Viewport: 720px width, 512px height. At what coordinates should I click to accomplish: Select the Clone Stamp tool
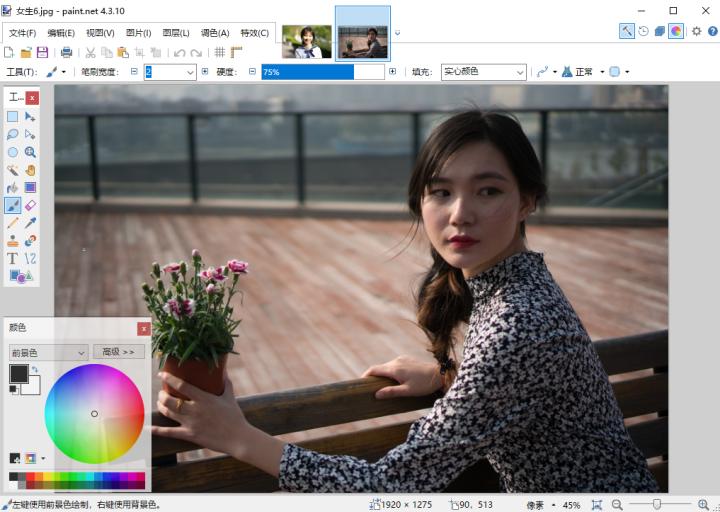pos(13,241)
